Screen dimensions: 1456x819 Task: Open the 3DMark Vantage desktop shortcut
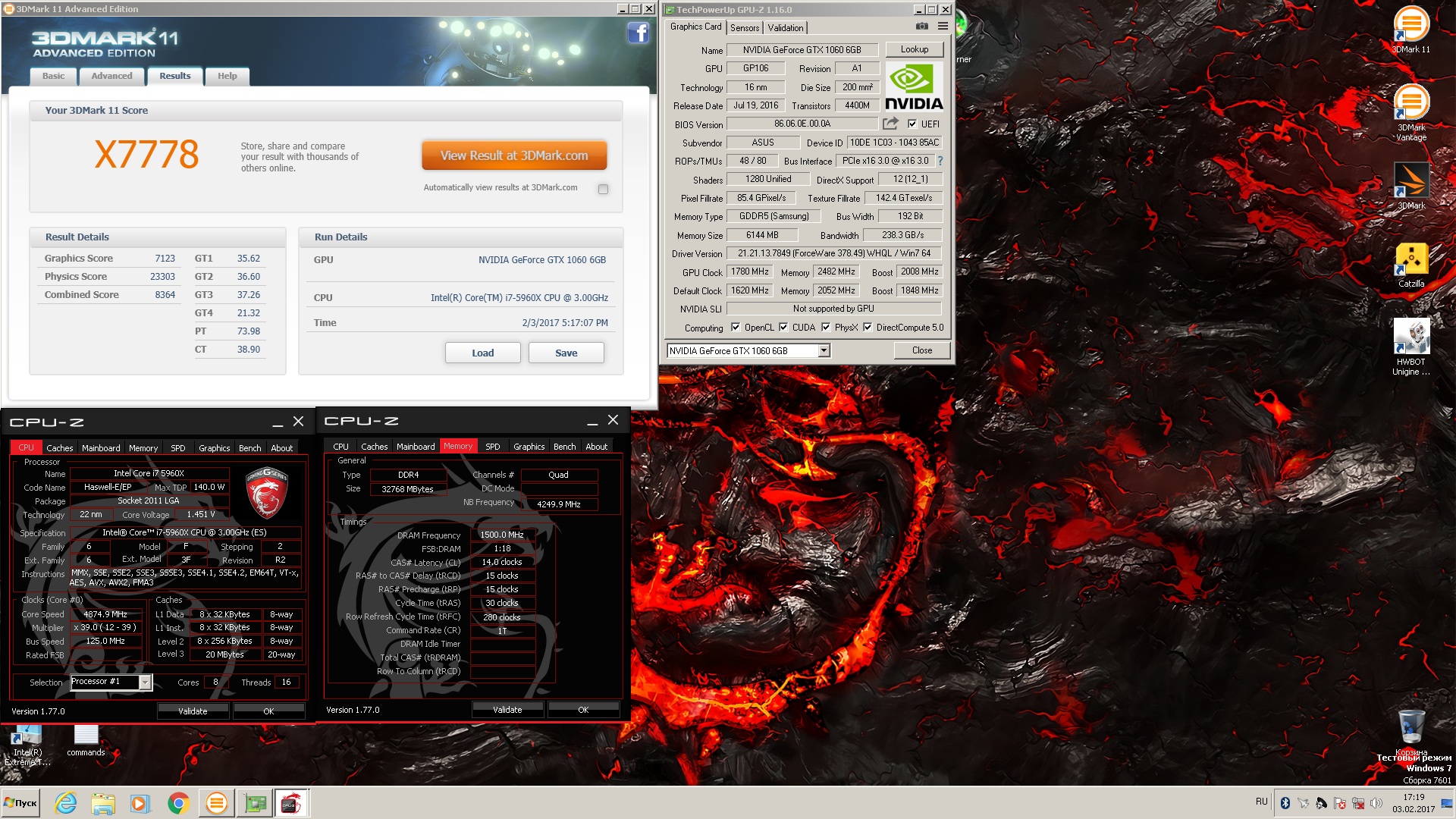pyautogui.click(x=1410, y=112)
